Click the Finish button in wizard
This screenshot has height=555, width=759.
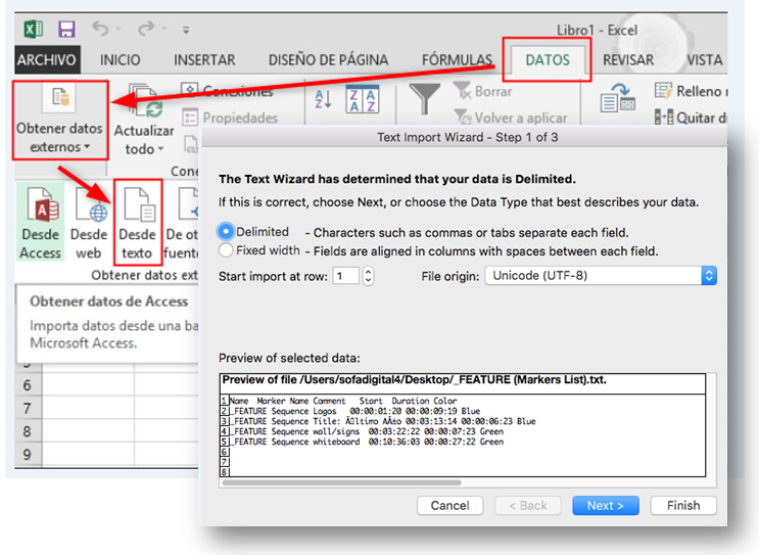click(x=683, y=505)
